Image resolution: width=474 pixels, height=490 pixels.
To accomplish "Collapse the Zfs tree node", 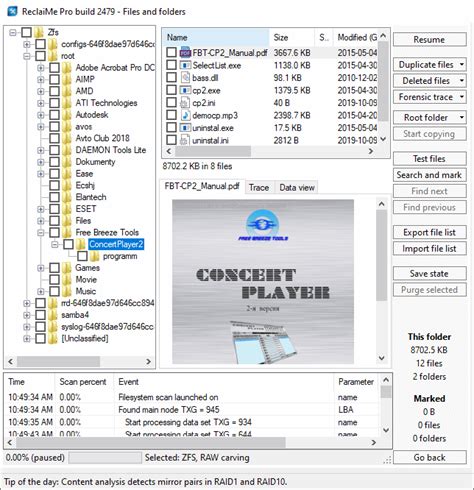I will pos(13,32).
